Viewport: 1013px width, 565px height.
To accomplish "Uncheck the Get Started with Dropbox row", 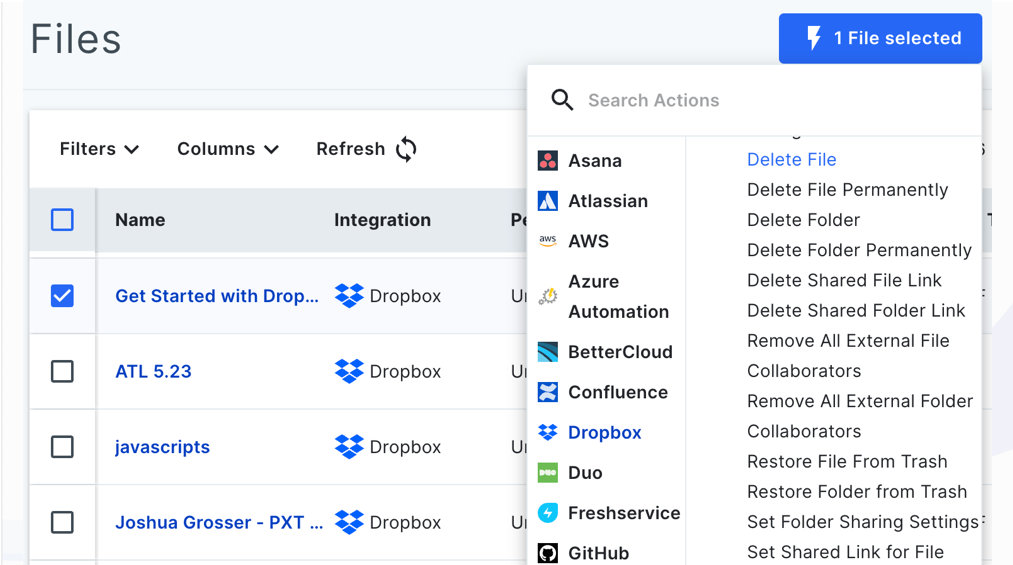I will click(x=62, y=296).
